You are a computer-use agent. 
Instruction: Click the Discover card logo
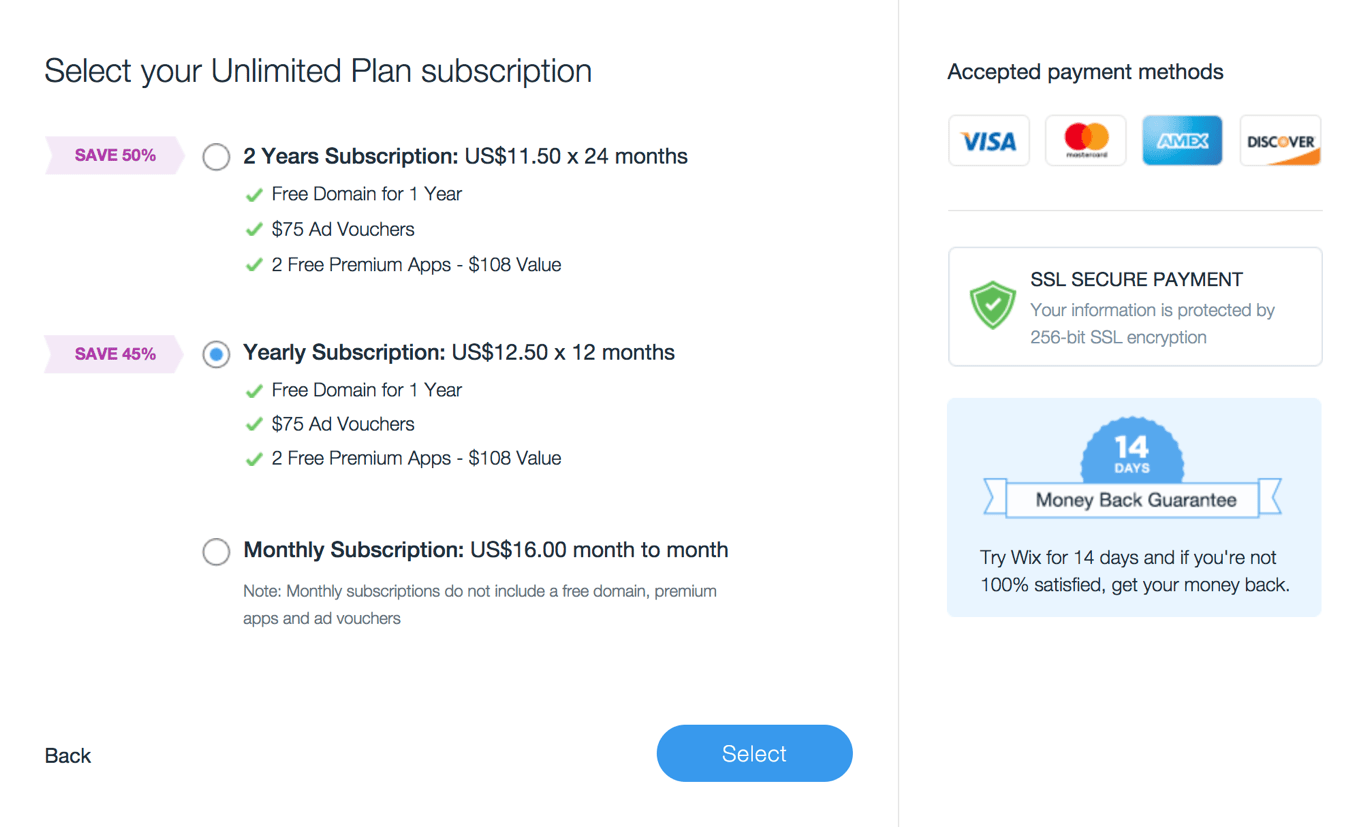(1280, 141)
